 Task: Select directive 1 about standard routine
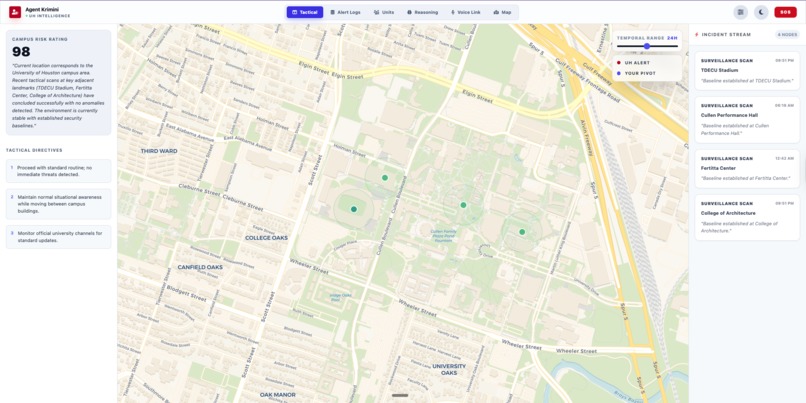point(59,171)
